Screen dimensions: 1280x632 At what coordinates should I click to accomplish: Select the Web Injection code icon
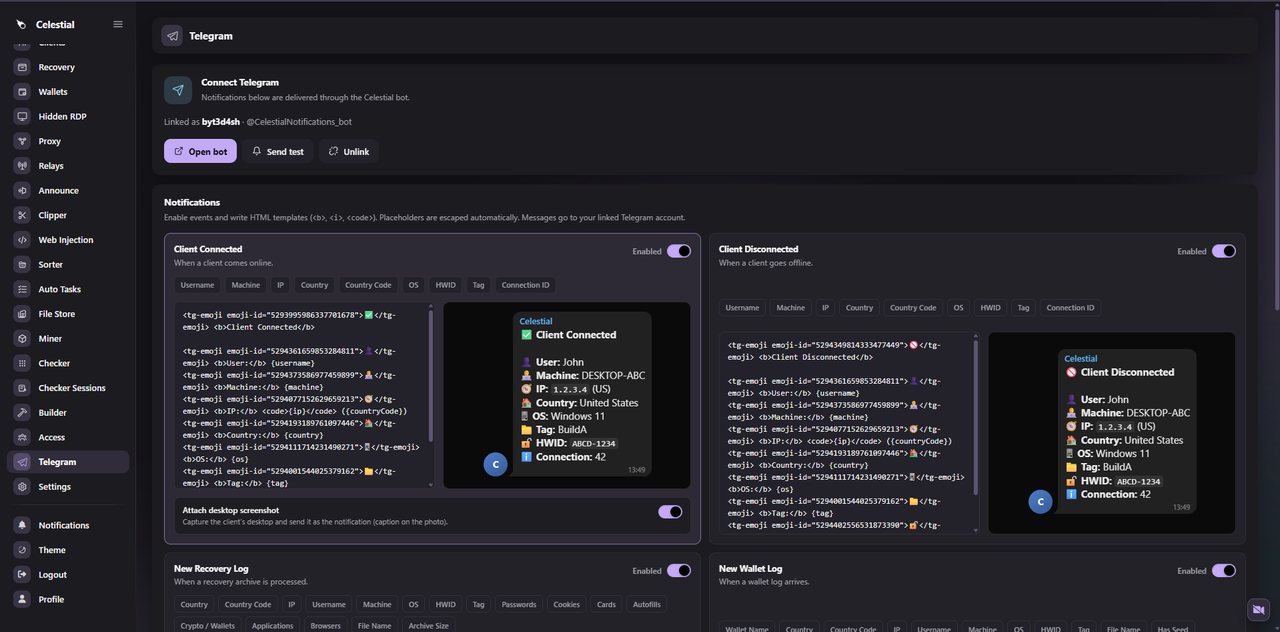(21, 240)
